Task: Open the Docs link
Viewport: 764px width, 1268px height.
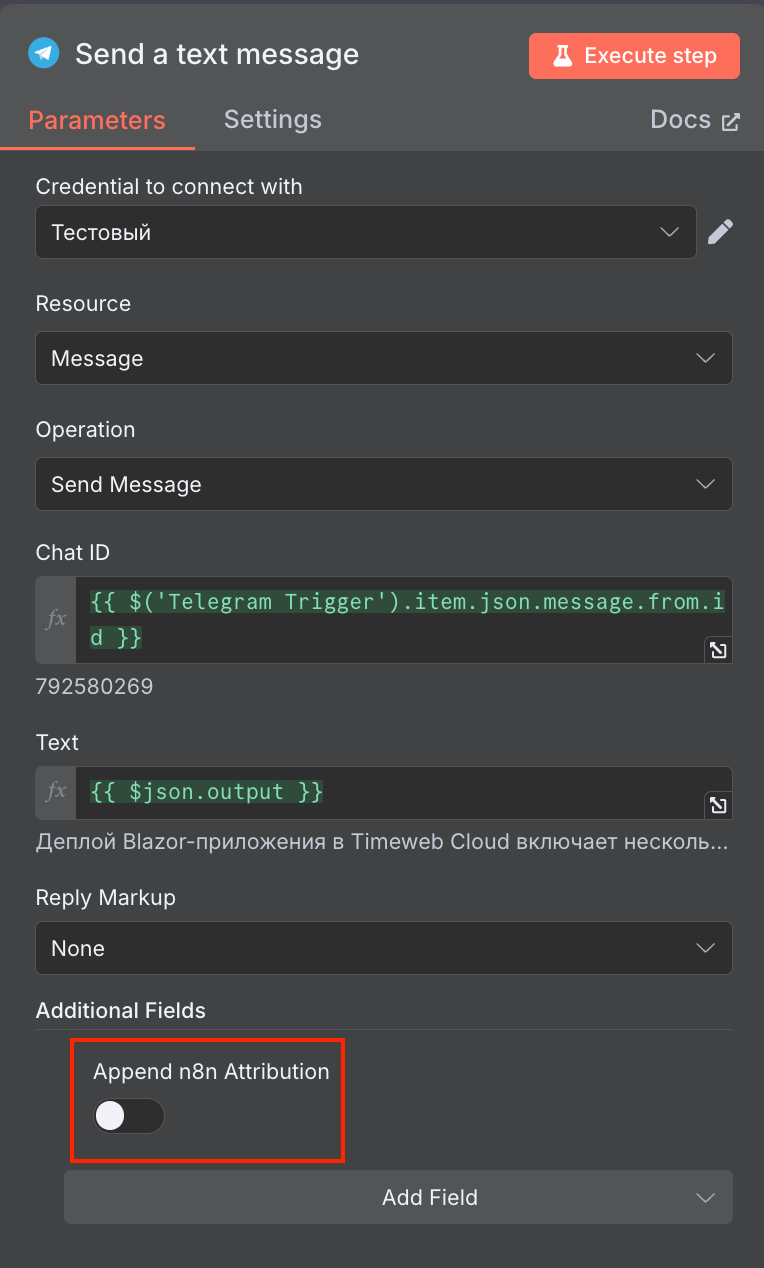Action: (x=694, y=120)
